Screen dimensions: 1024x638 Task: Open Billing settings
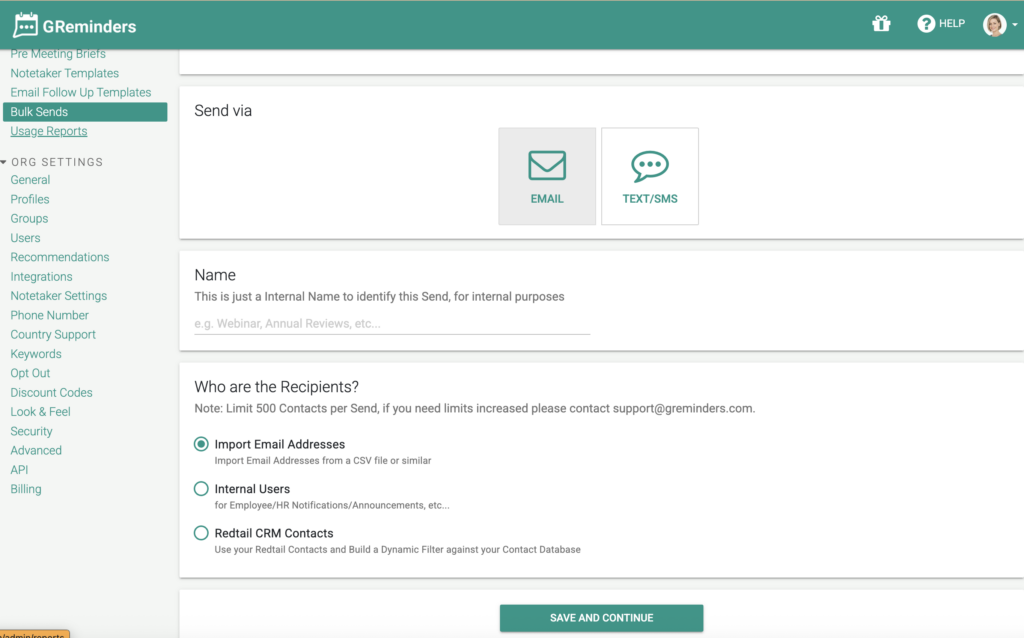pos(25,488)
